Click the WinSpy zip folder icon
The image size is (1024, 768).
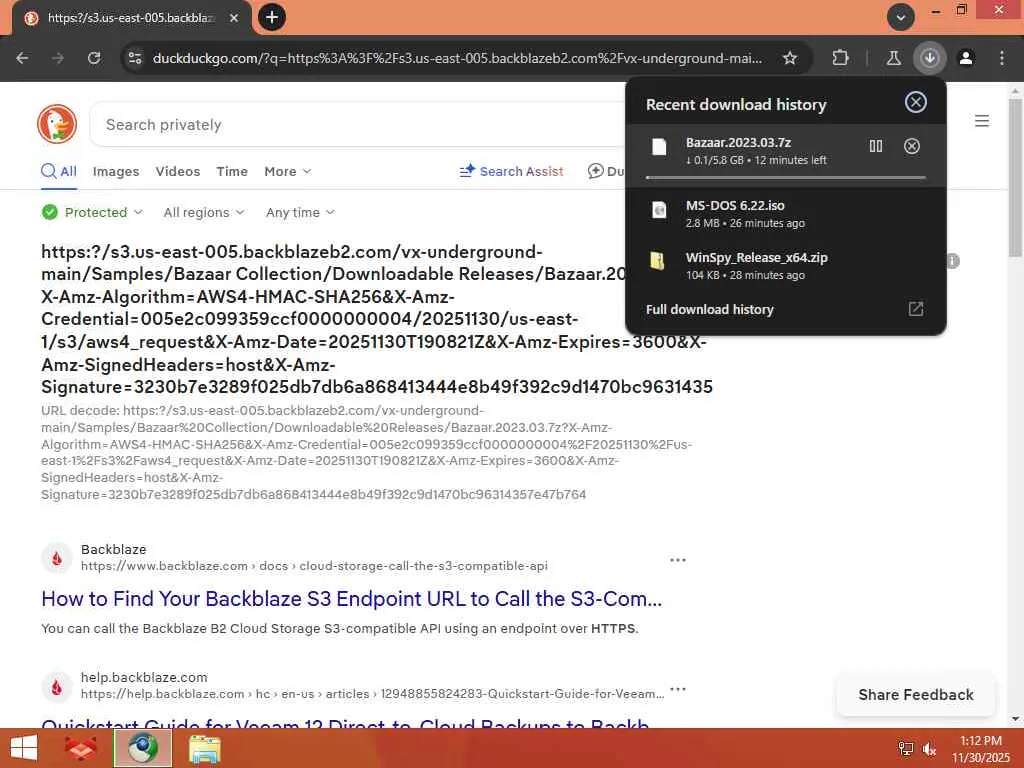658,261
